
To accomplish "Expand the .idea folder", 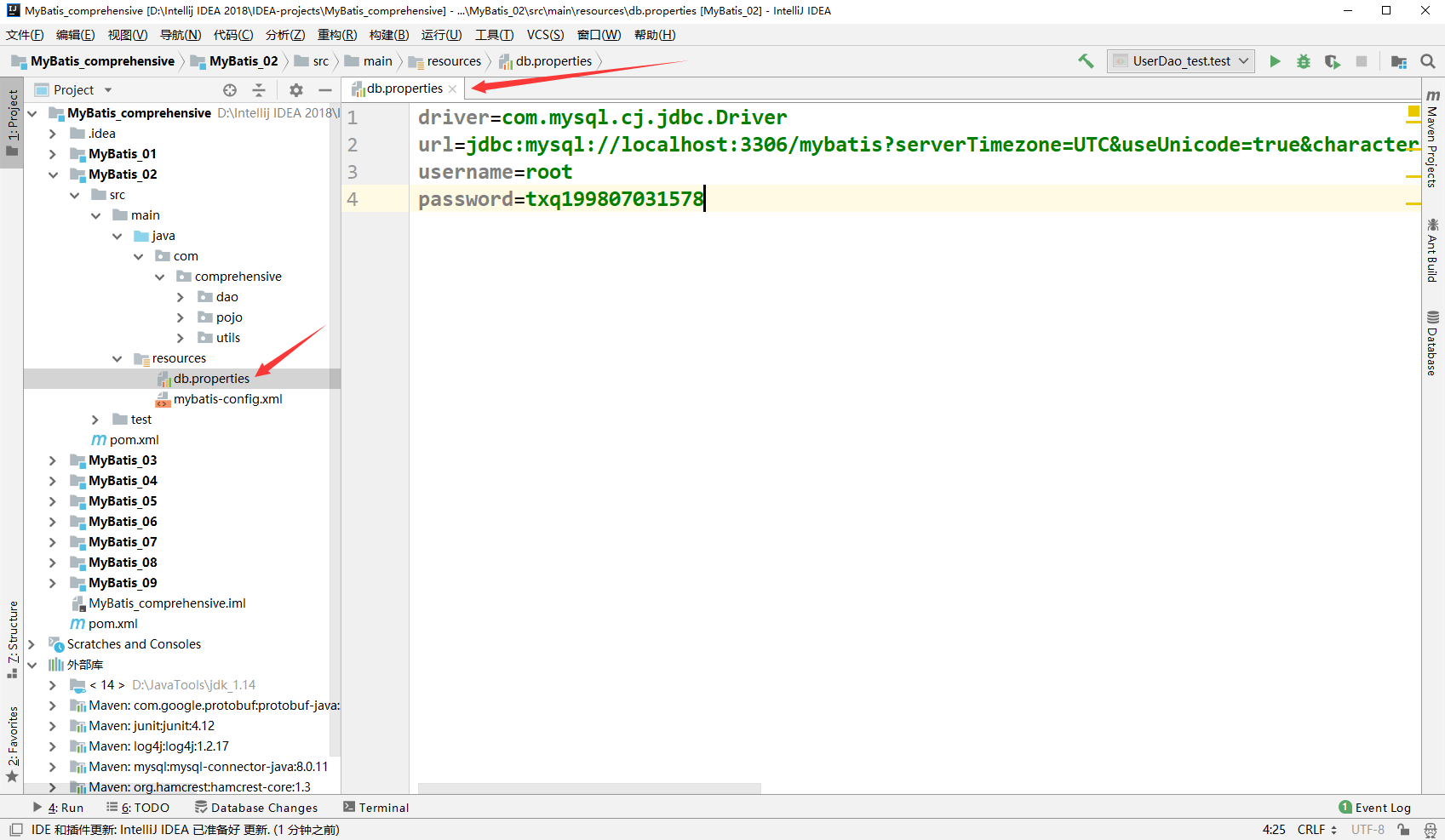I will point(53,134).
